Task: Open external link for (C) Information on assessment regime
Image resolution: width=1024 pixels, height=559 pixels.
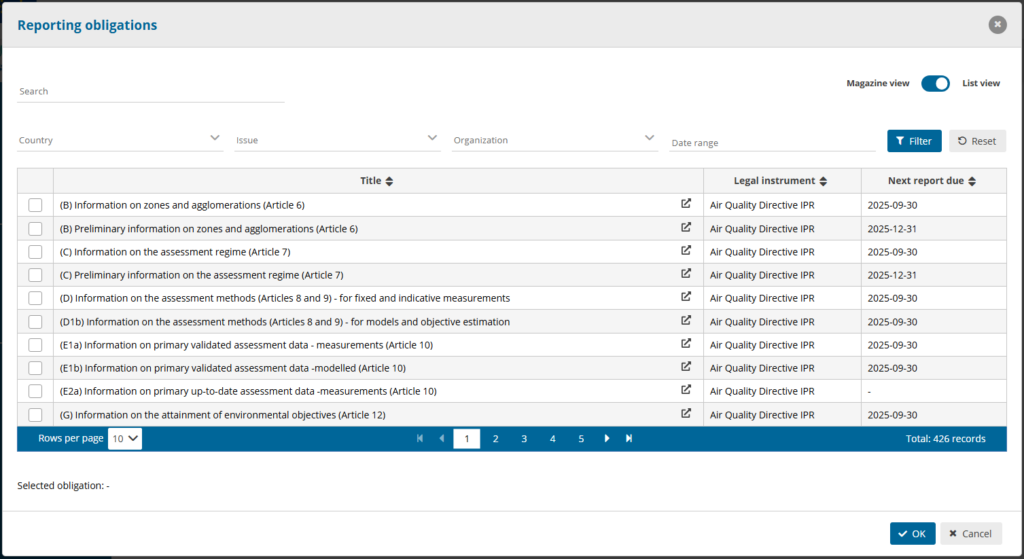Action: click(x=686, y=251)
